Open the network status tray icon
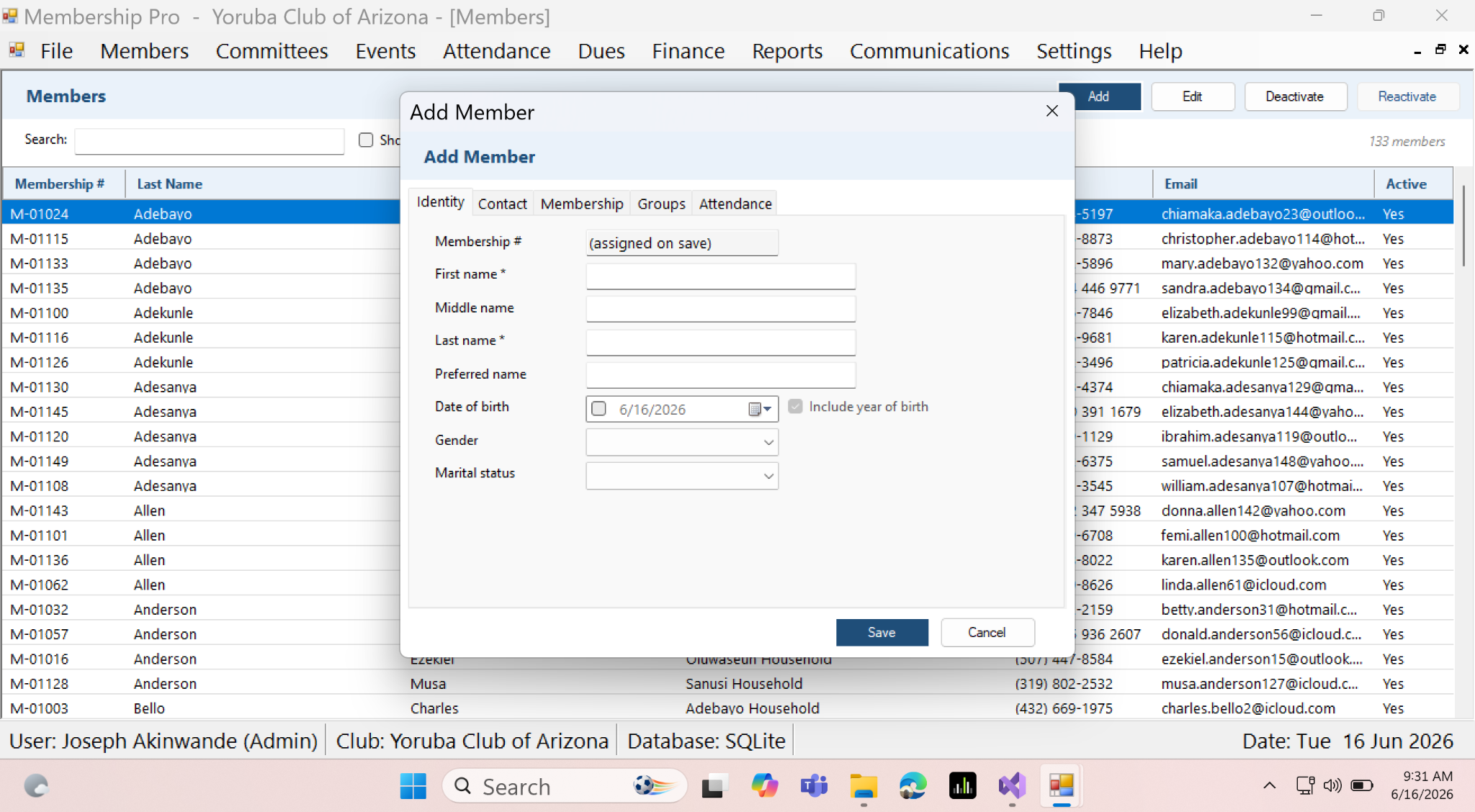 point(1305,785)
